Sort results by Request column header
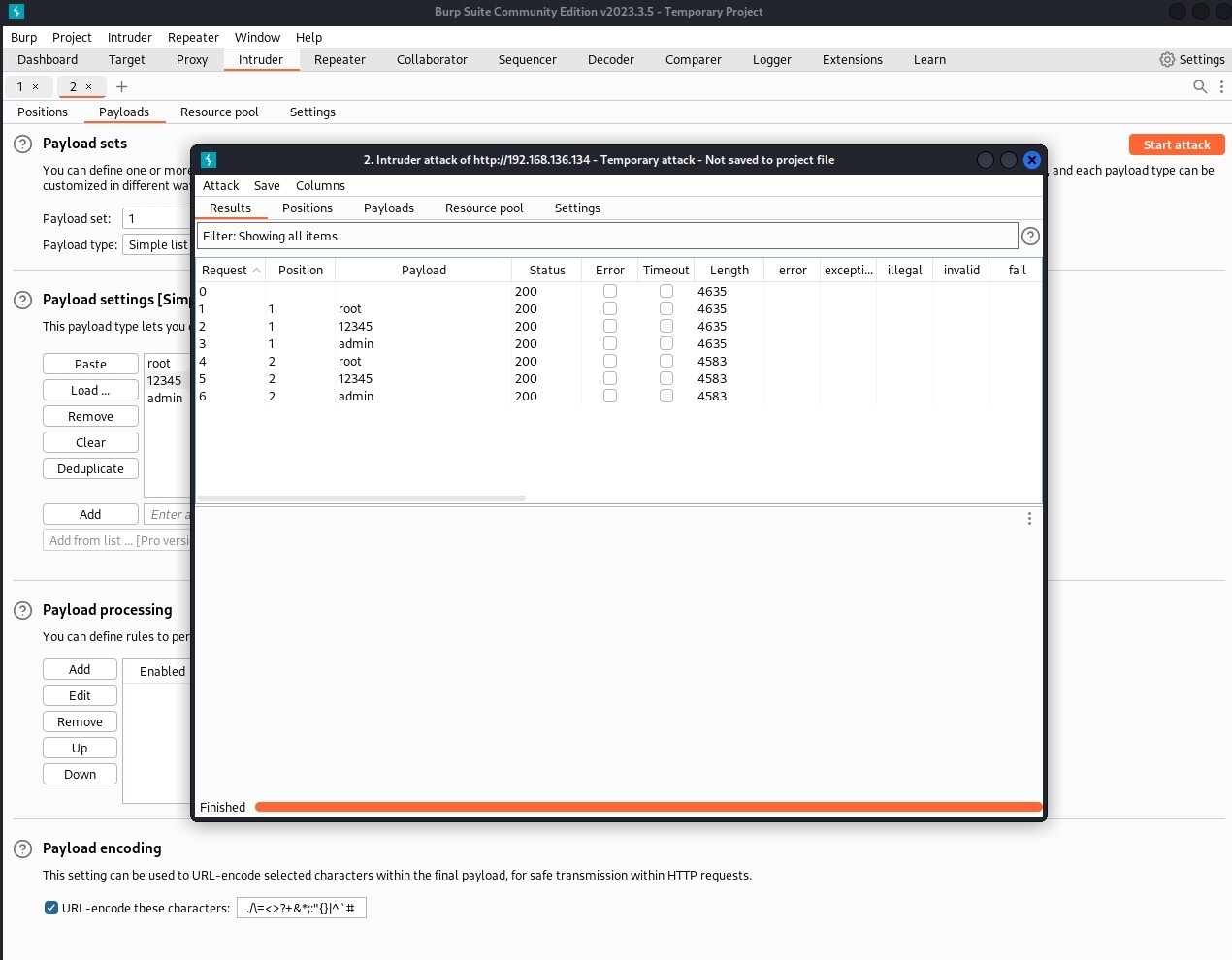This screenshot has width=1232, height=960. (231, 271)
